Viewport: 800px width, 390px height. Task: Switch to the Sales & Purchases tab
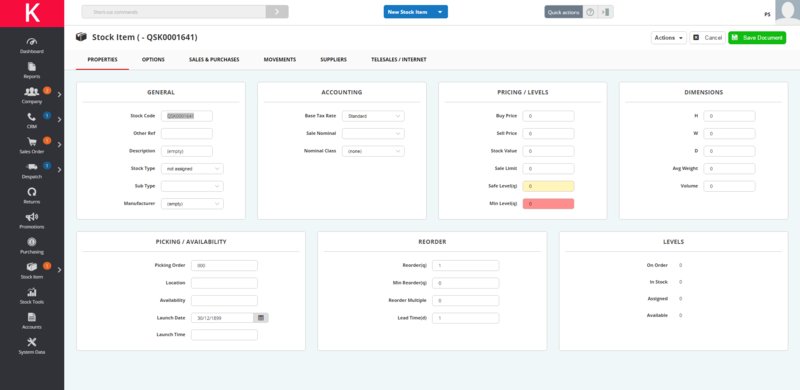point(214,60)
